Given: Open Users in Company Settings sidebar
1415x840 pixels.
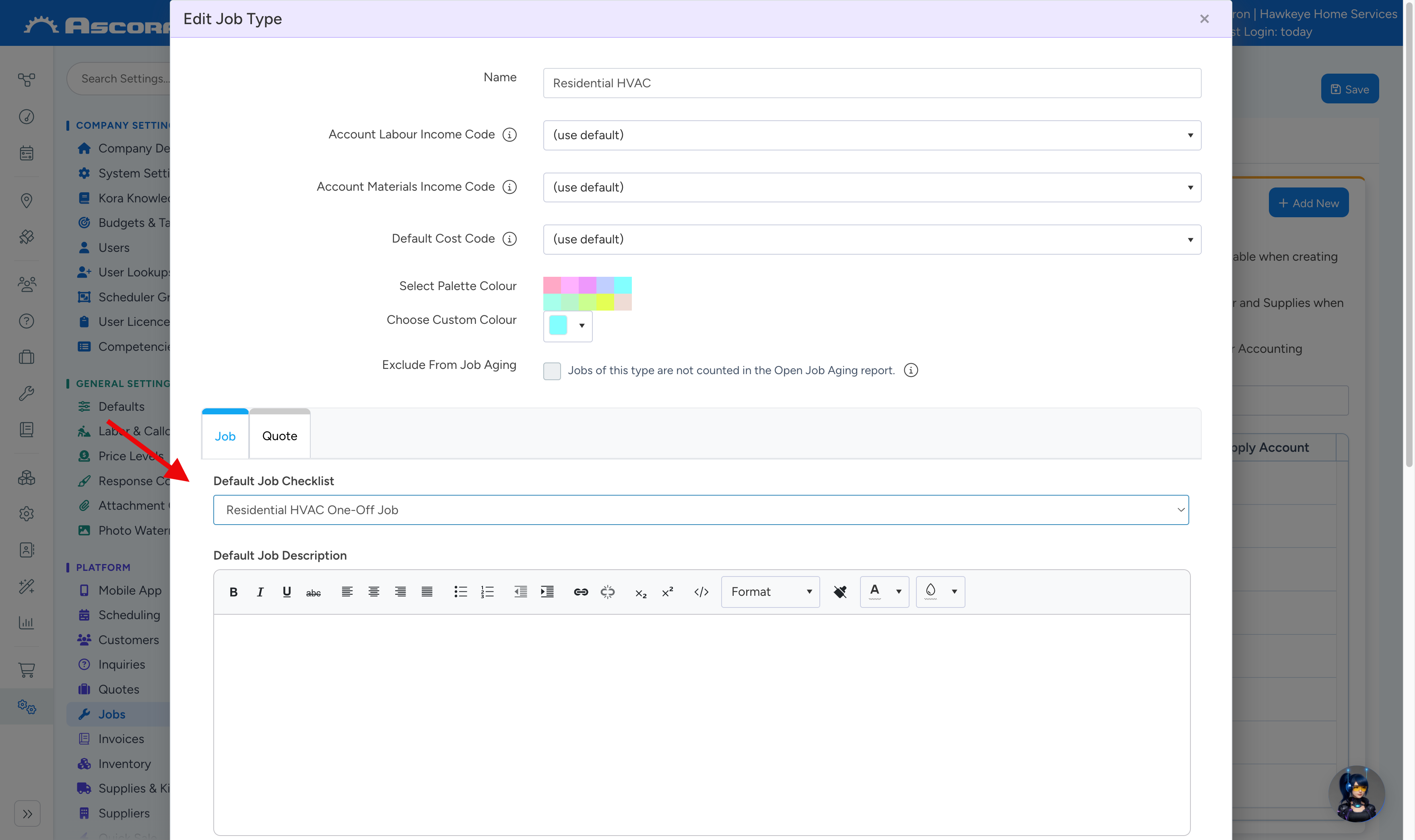Looking at the screenshot, I should click(x=114, y=248).
